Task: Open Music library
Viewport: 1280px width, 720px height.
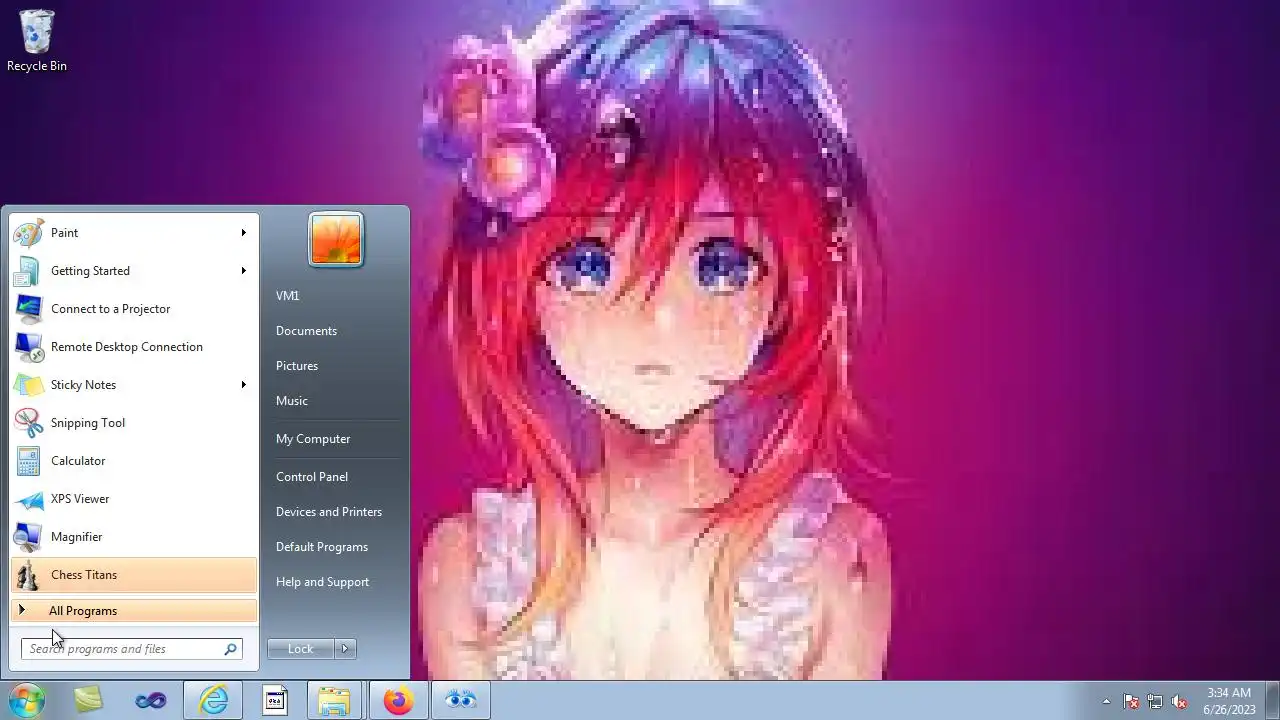Action: 292,401
